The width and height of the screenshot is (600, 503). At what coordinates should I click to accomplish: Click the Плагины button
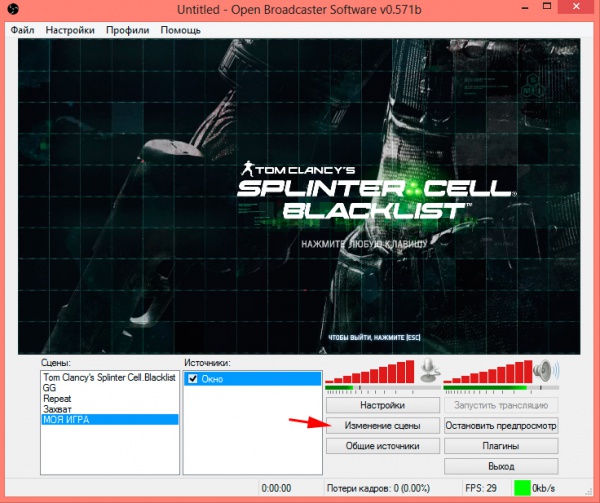point(501,446)
